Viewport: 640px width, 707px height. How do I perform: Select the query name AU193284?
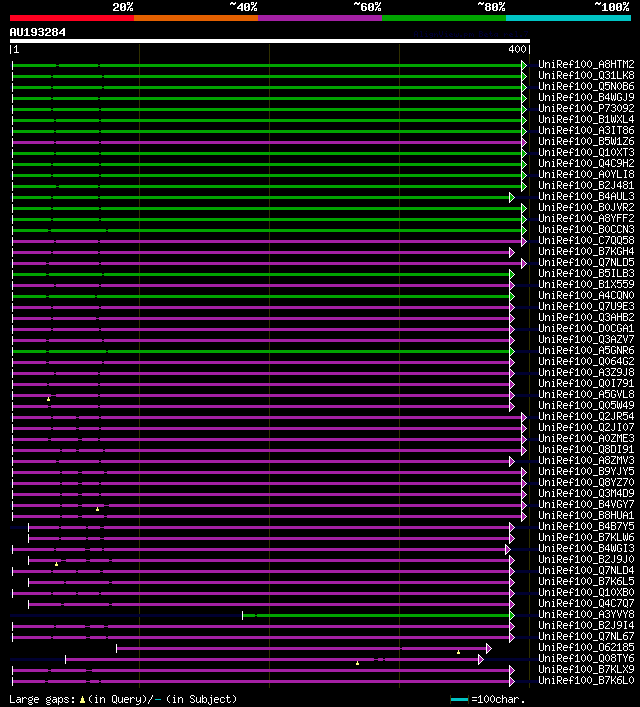point(37,32)
